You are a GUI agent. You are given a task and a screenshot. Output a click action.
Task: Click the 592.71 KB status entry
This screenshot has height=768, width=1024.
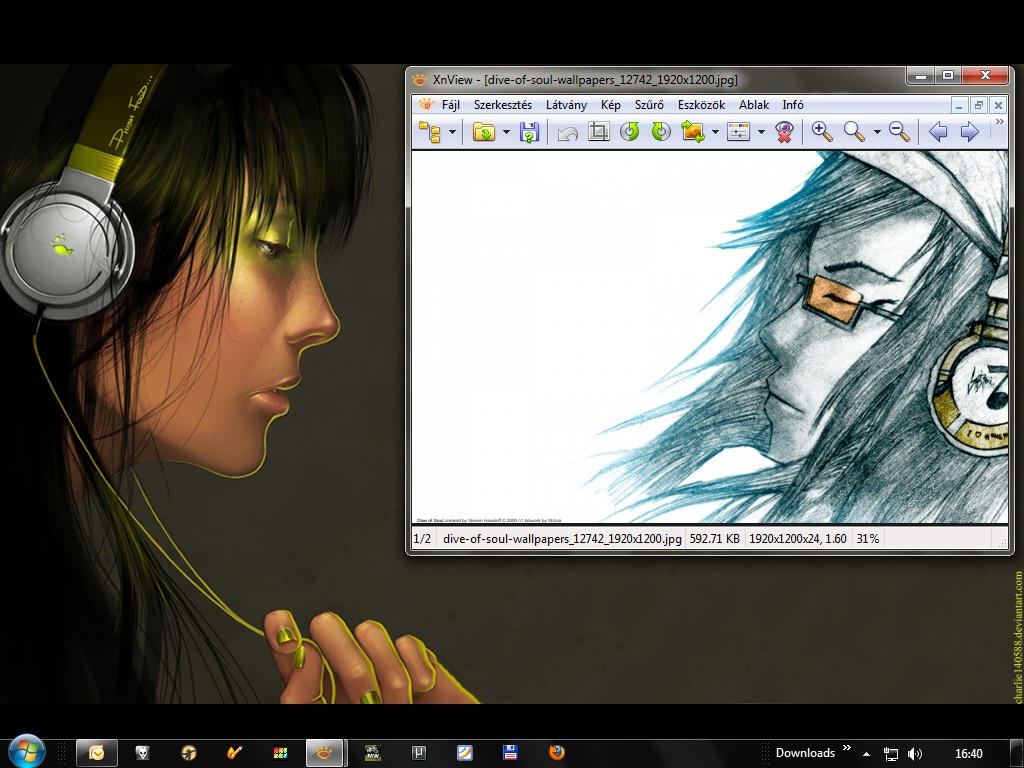[714, 539]
